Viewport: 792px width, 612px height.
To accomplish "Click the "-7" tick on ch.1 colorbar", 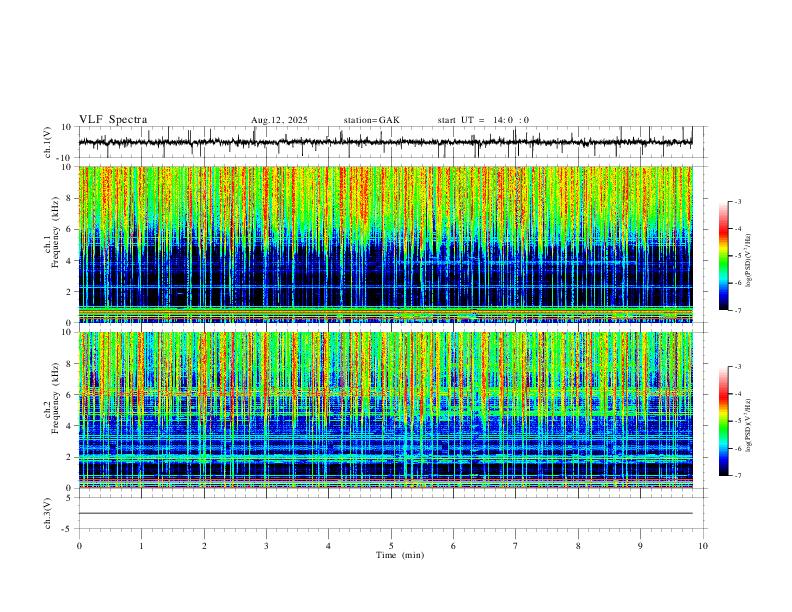I will coord(737,310).
